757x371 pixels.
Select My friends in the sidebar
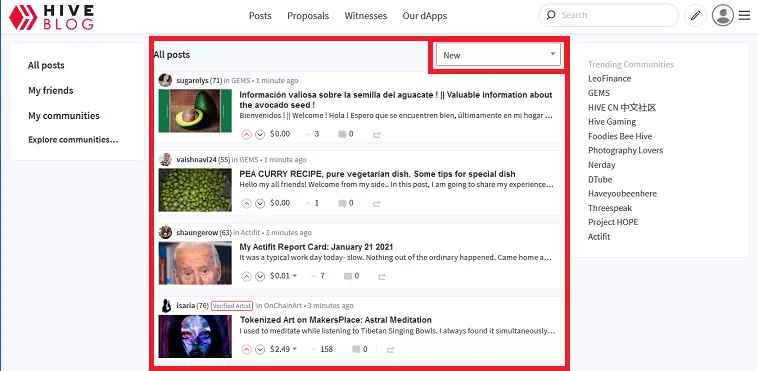point(51,90)
